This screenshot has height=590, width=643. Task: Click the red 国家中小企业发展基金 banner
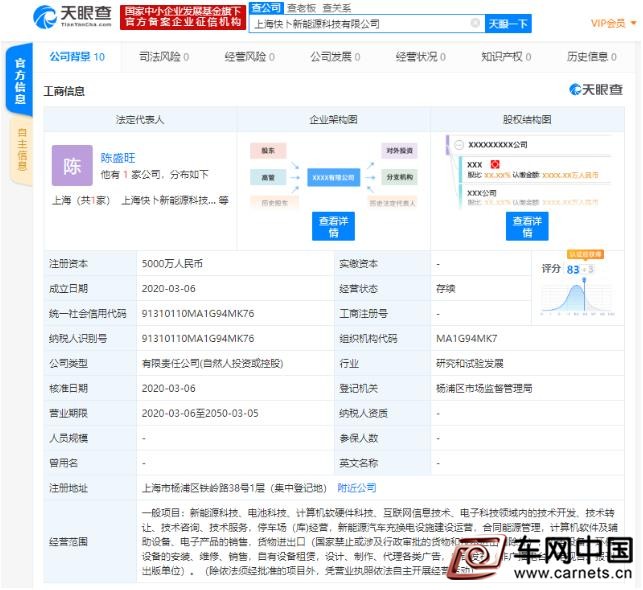pyautogui.click(x=183, y=17)
